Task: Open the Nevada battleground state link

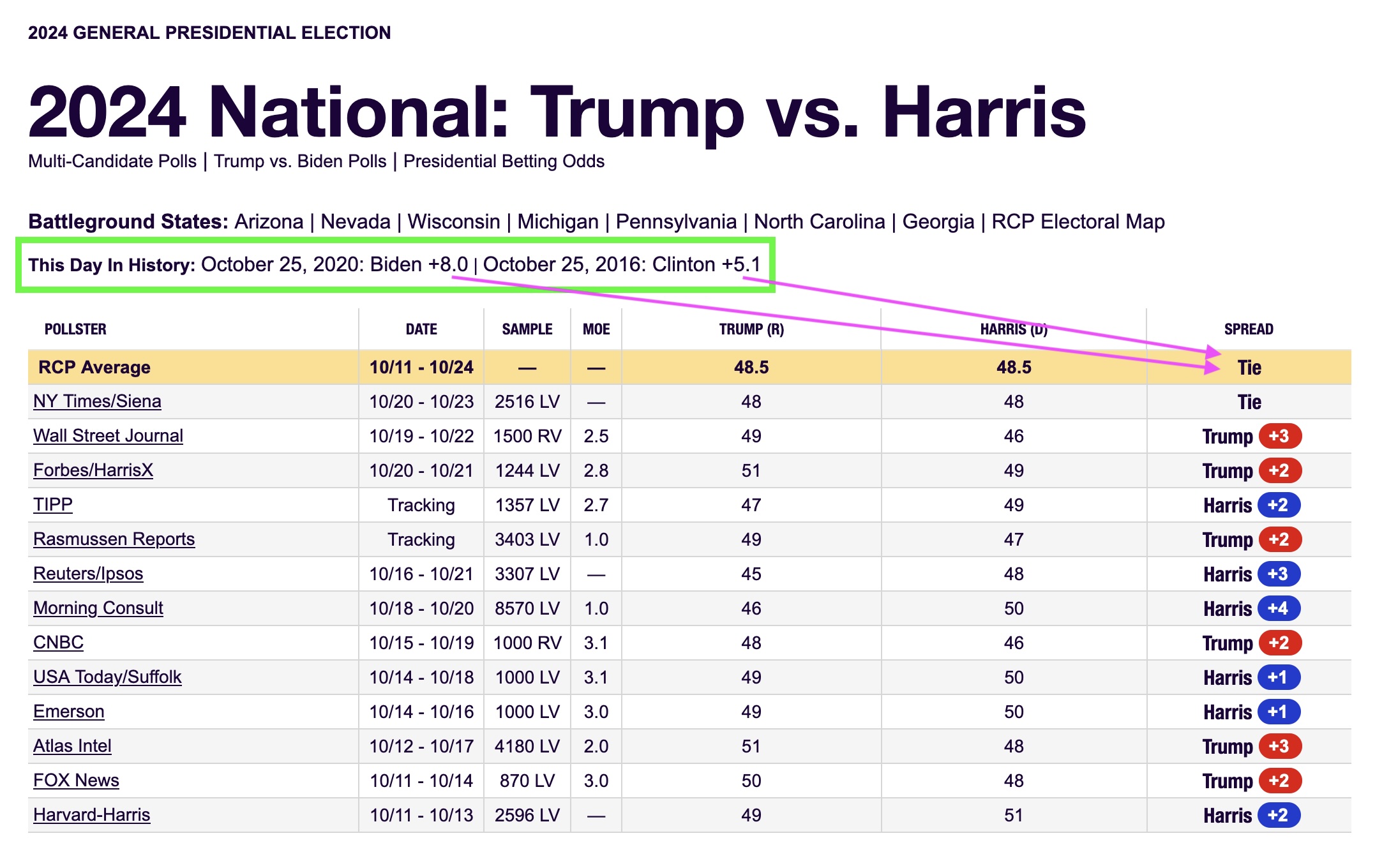Action: (355, 221)
